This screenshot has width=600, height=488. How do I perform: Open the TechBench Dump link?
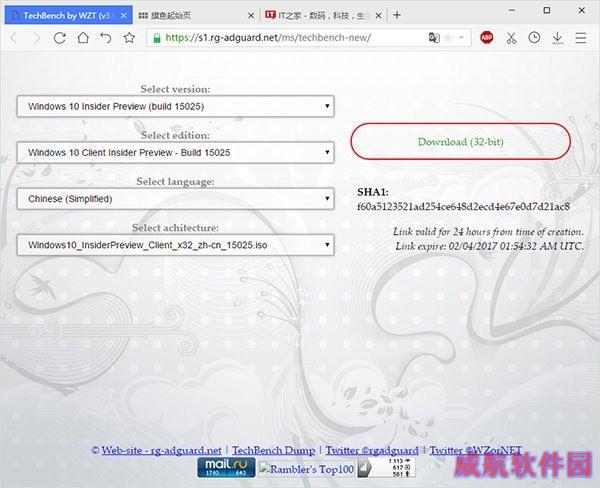(273, 451)
